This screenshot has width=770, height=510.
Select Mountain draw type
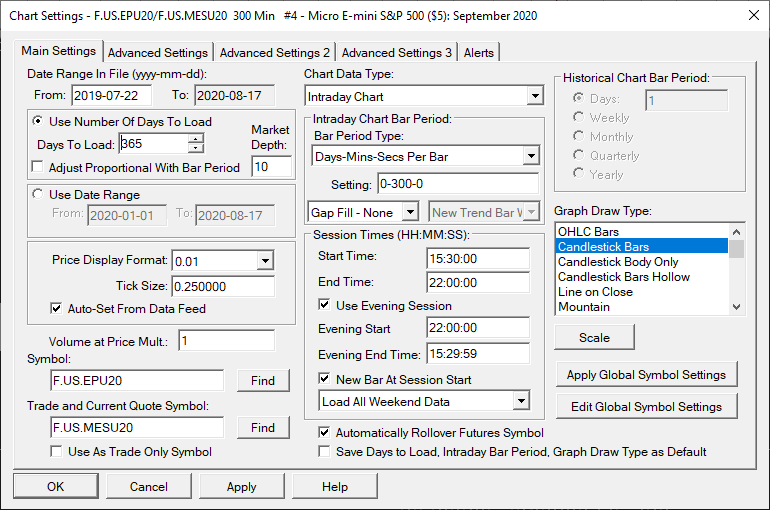point(642,307)
